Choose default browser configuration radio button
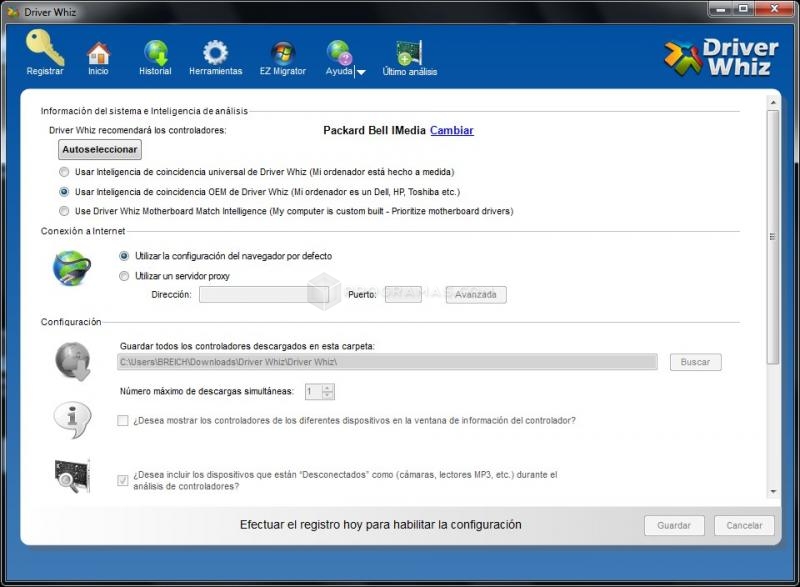The width and height of the screenshot is (800, 587). click(124, 256)
